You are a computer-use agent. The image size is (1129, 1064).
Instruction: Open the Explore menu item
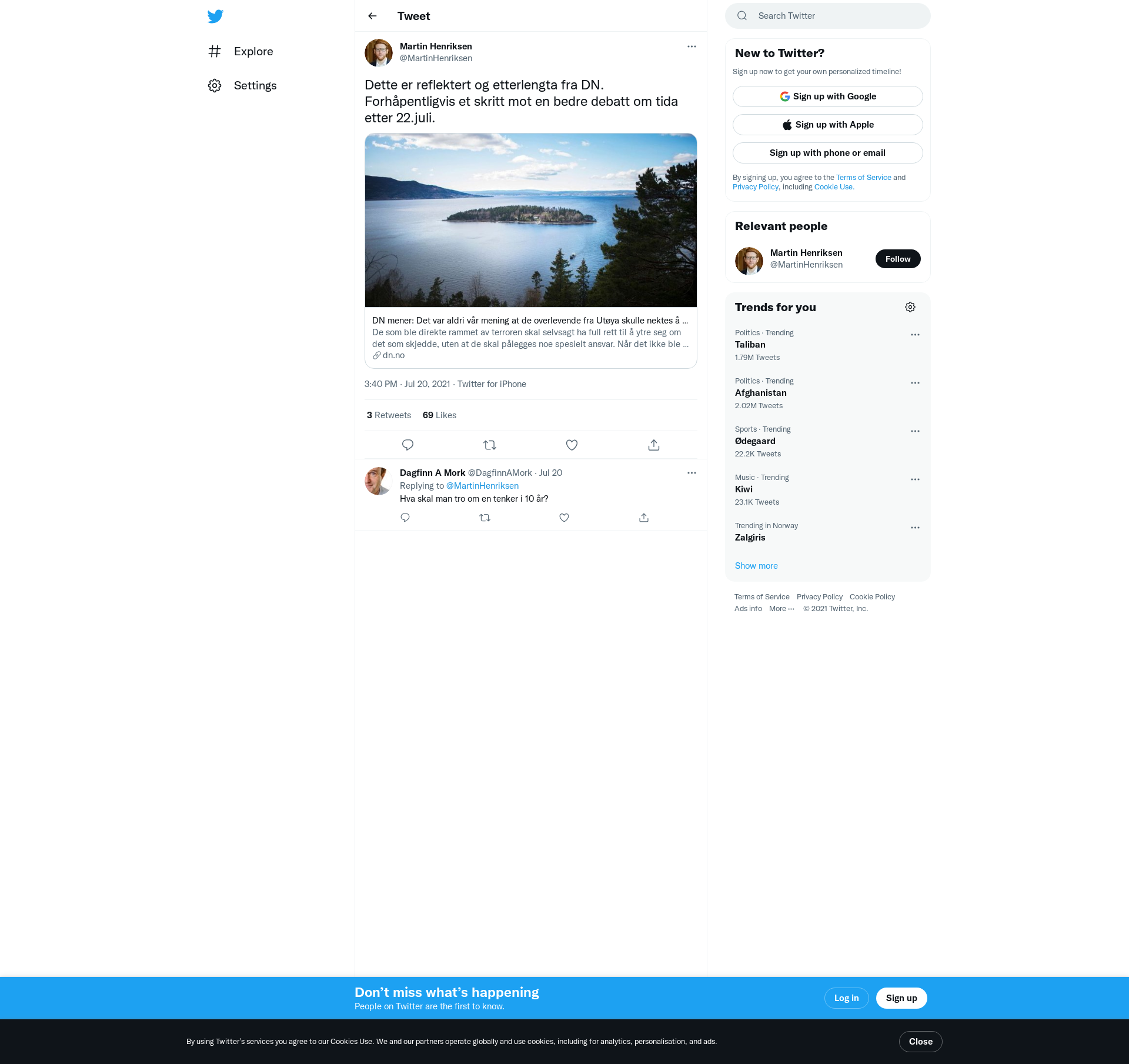coord(253,51)
